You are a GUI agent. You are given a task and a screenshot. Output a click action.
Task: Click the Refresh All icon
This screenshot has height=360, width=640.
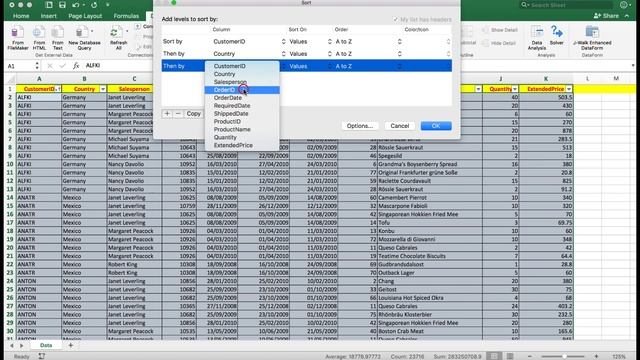[118, 37]
